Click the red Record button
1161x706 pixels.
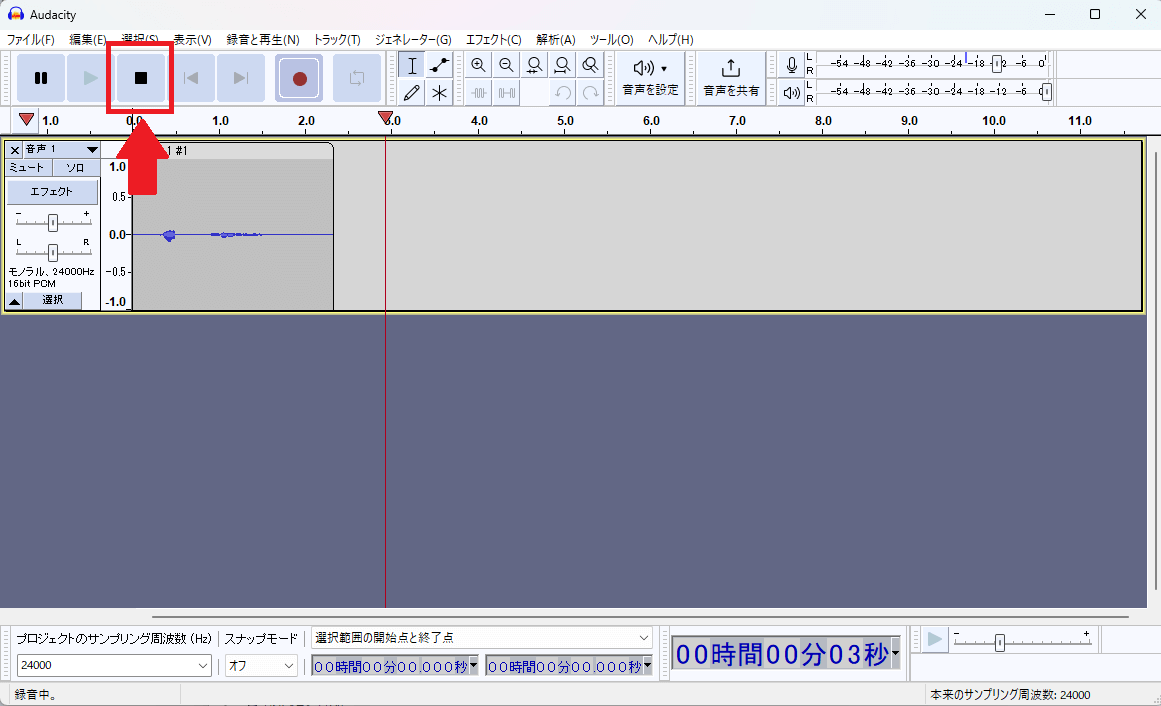tap(299, 78)
